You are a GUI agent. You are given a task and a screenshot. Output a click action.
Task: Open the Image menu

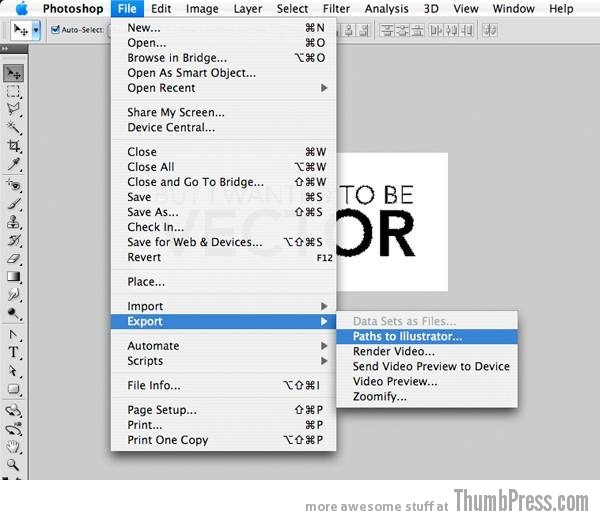(202, 8)
